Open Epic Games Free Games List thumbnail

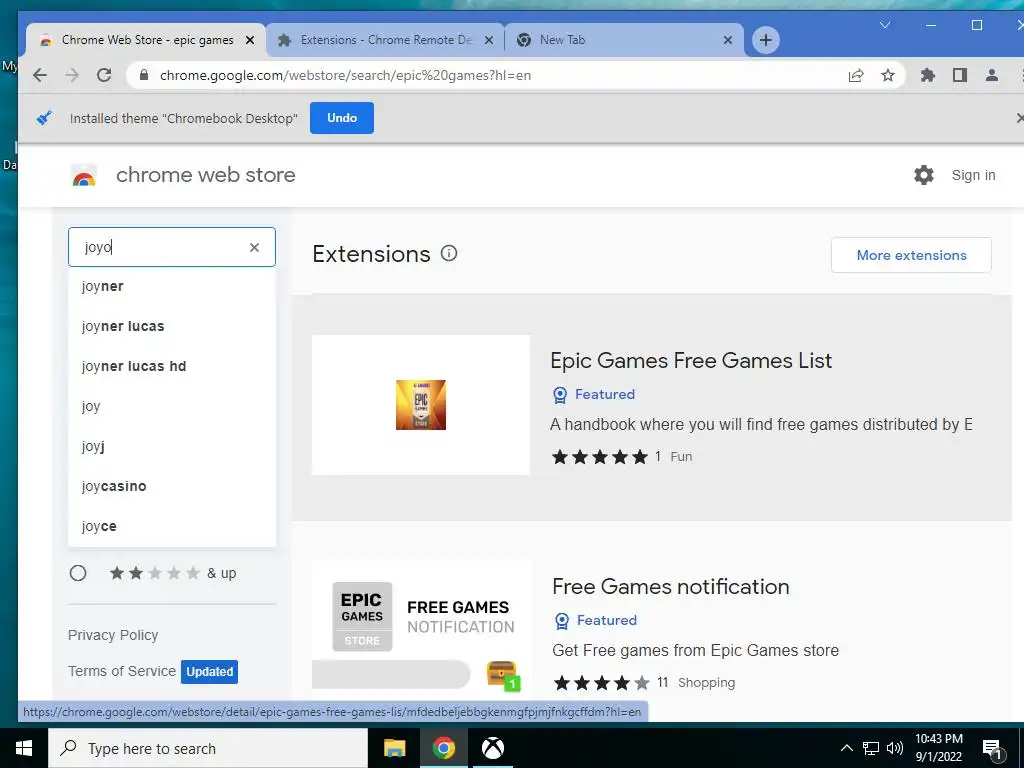pos(421,405)
